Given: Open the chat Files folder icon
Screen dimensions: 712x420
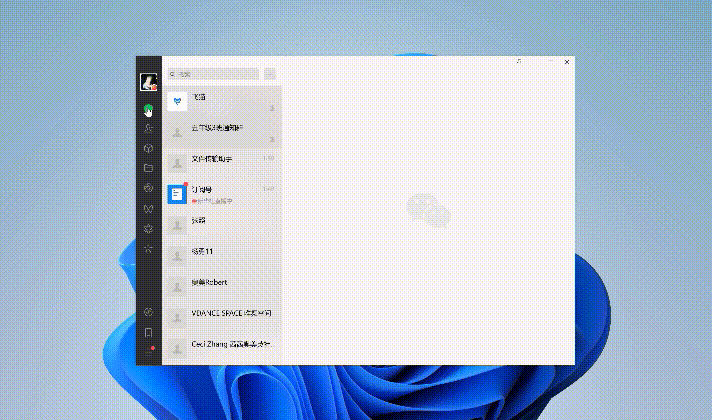Looking at the screenshot, I should coord(148,168).
